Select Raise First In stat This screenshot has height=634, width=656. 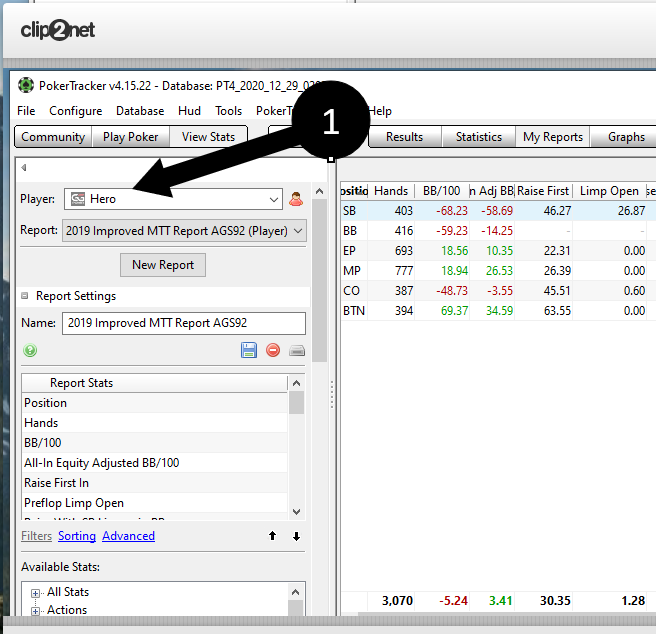click(x=155, y=483)
